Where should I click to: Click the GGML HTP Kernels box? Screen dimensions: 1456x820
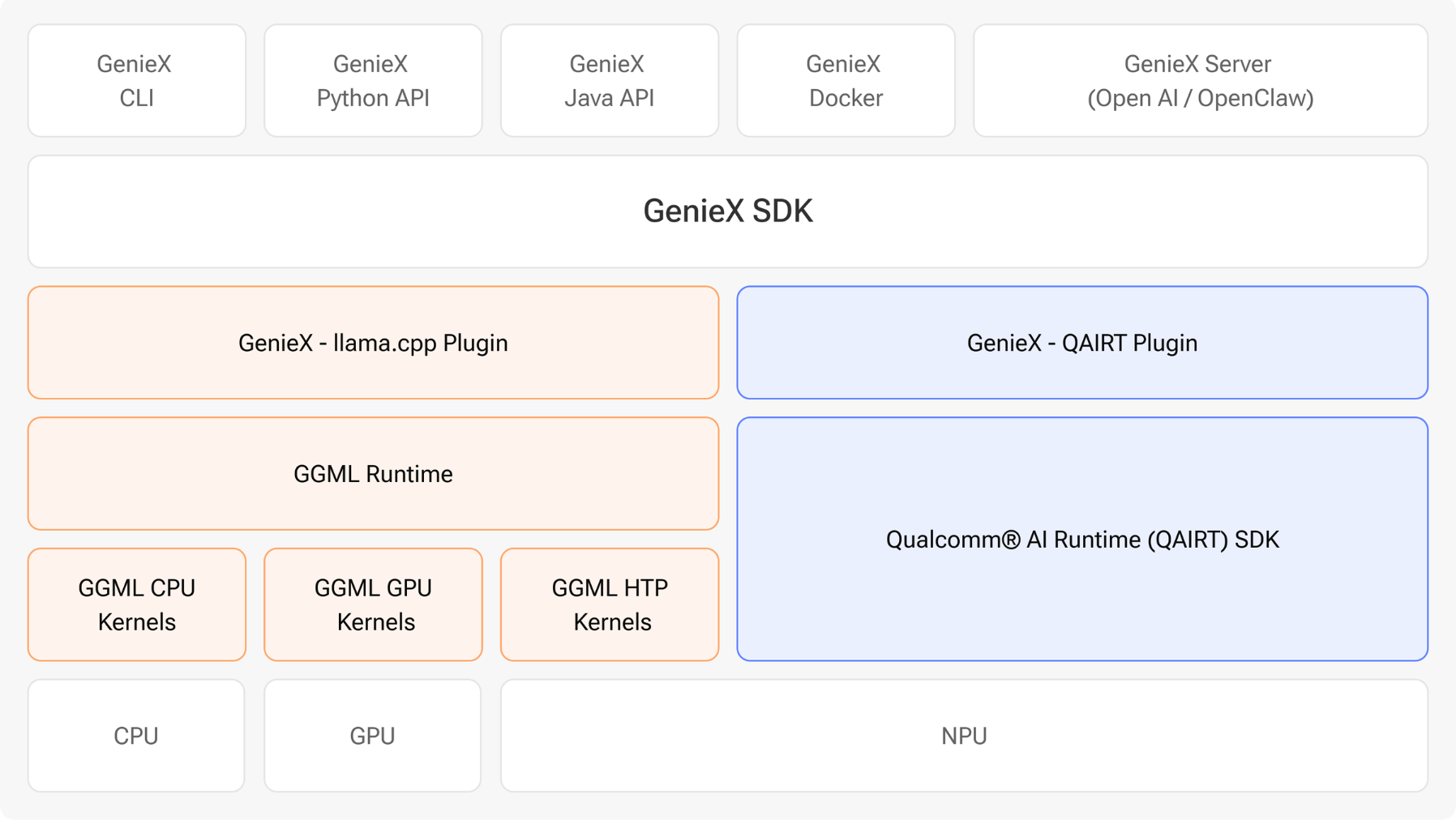click(x=610, y=604)
